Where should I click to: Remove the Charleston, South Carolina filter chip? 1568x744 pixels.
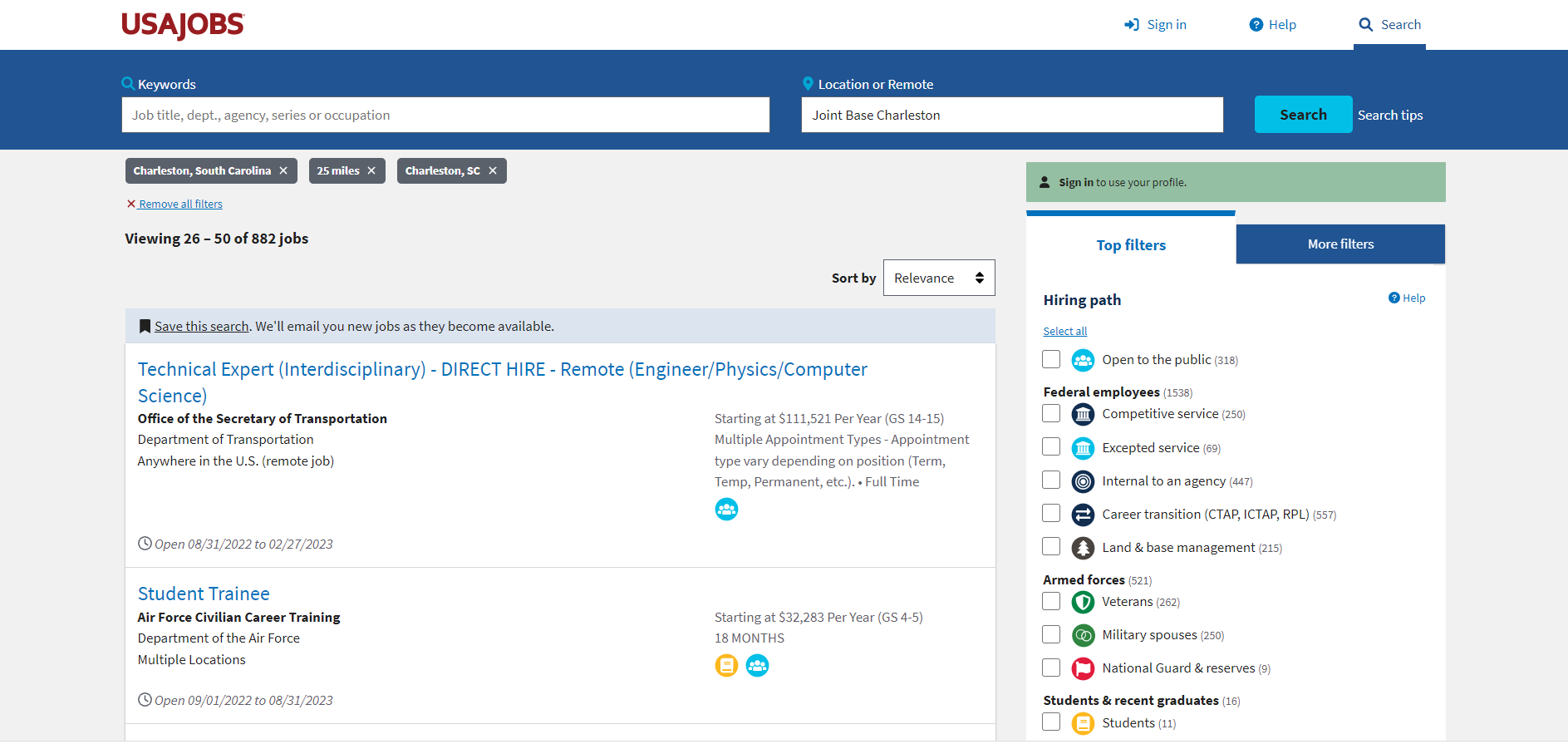pyautogui.click(x=283, y=170)
